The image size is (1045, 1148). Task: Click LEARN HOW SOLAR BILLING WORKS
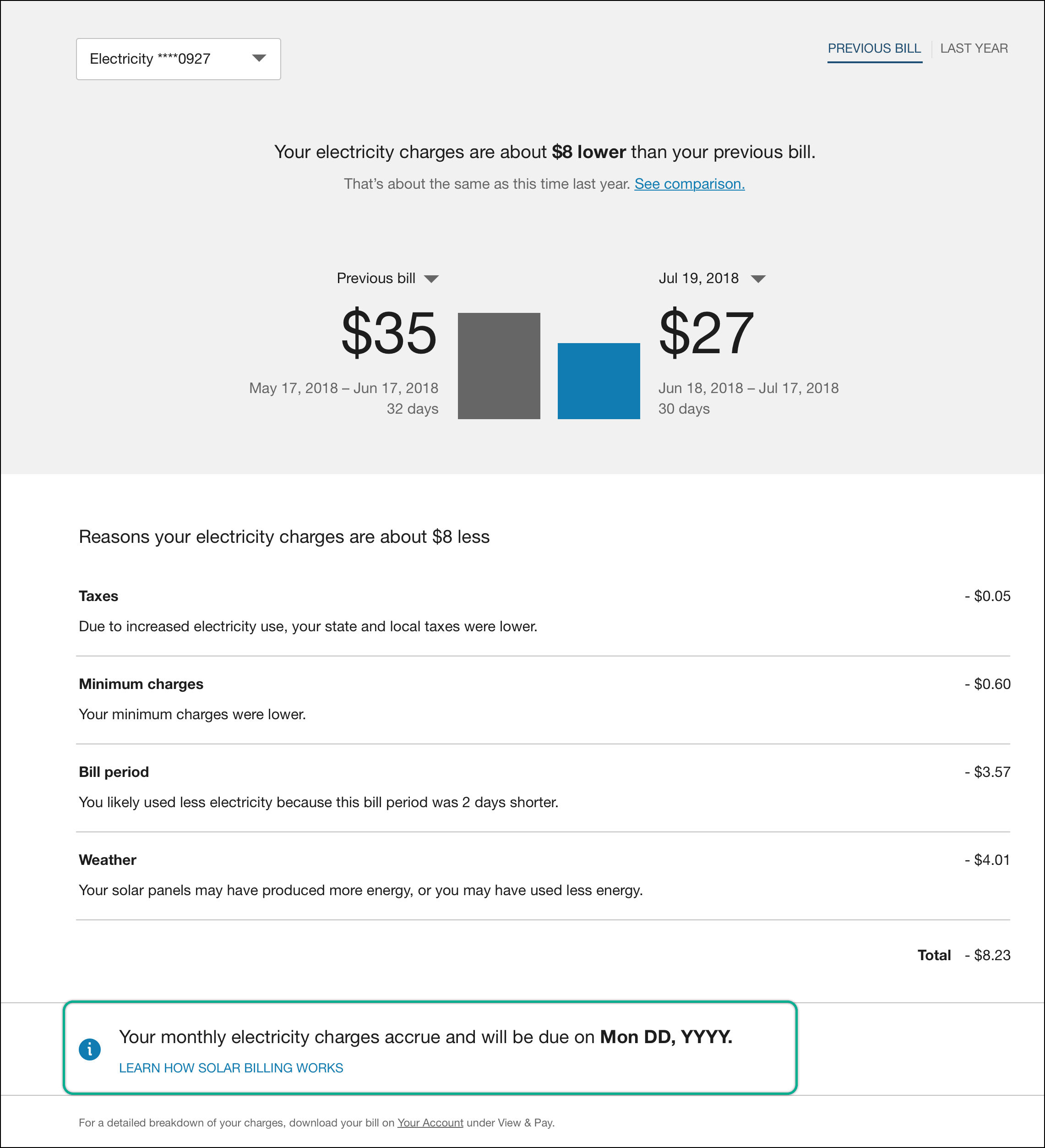point(231,1068)
